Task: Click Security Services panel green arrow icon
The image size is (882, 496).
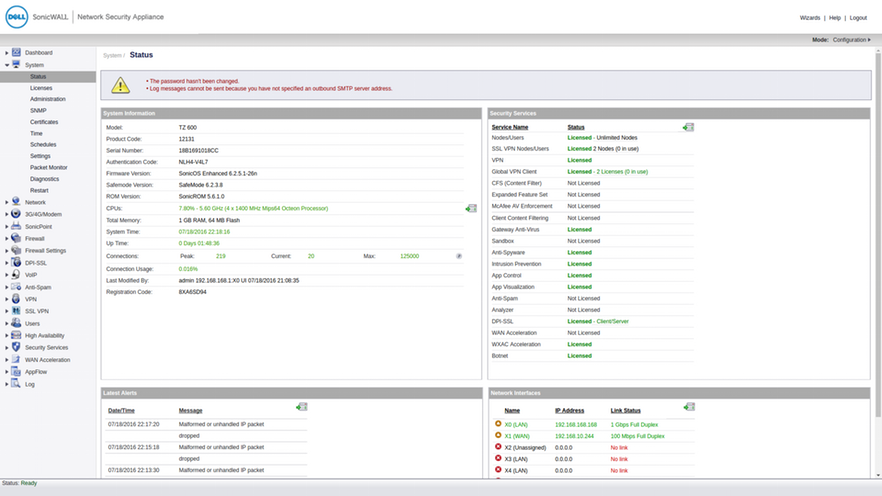Action: pos(688,128)
